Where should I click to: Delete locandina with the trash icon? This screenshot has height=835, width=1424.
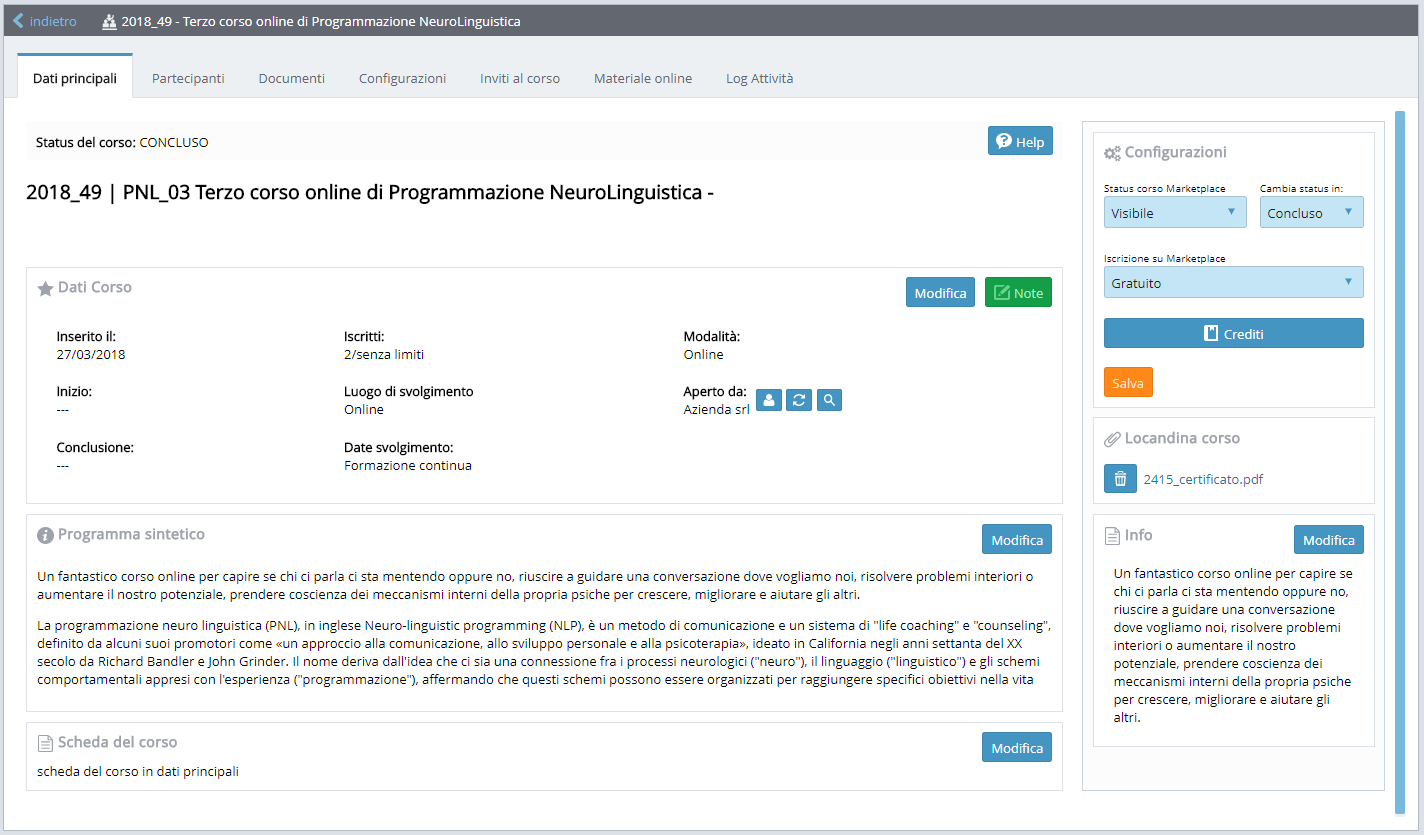[x=1120, y=478]
